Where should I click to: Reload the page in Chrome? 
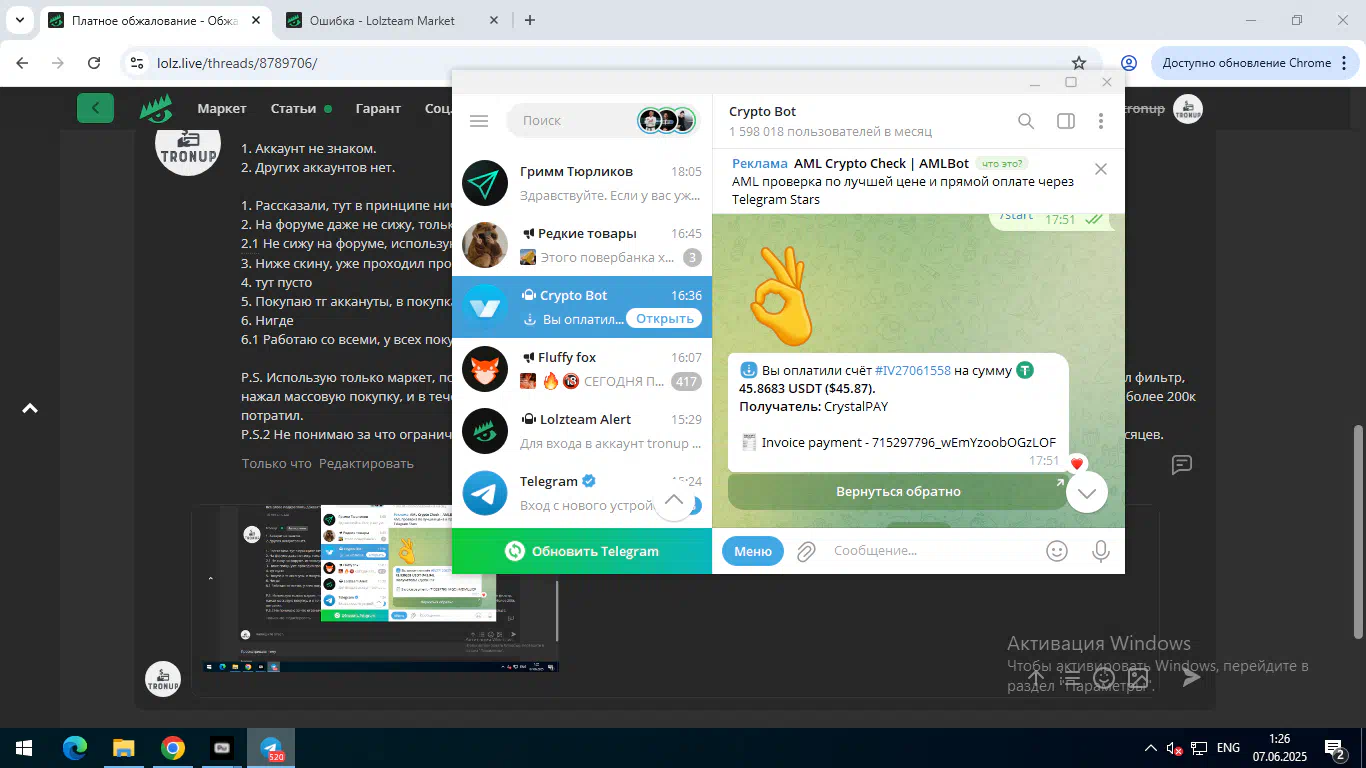pos(94,63)
